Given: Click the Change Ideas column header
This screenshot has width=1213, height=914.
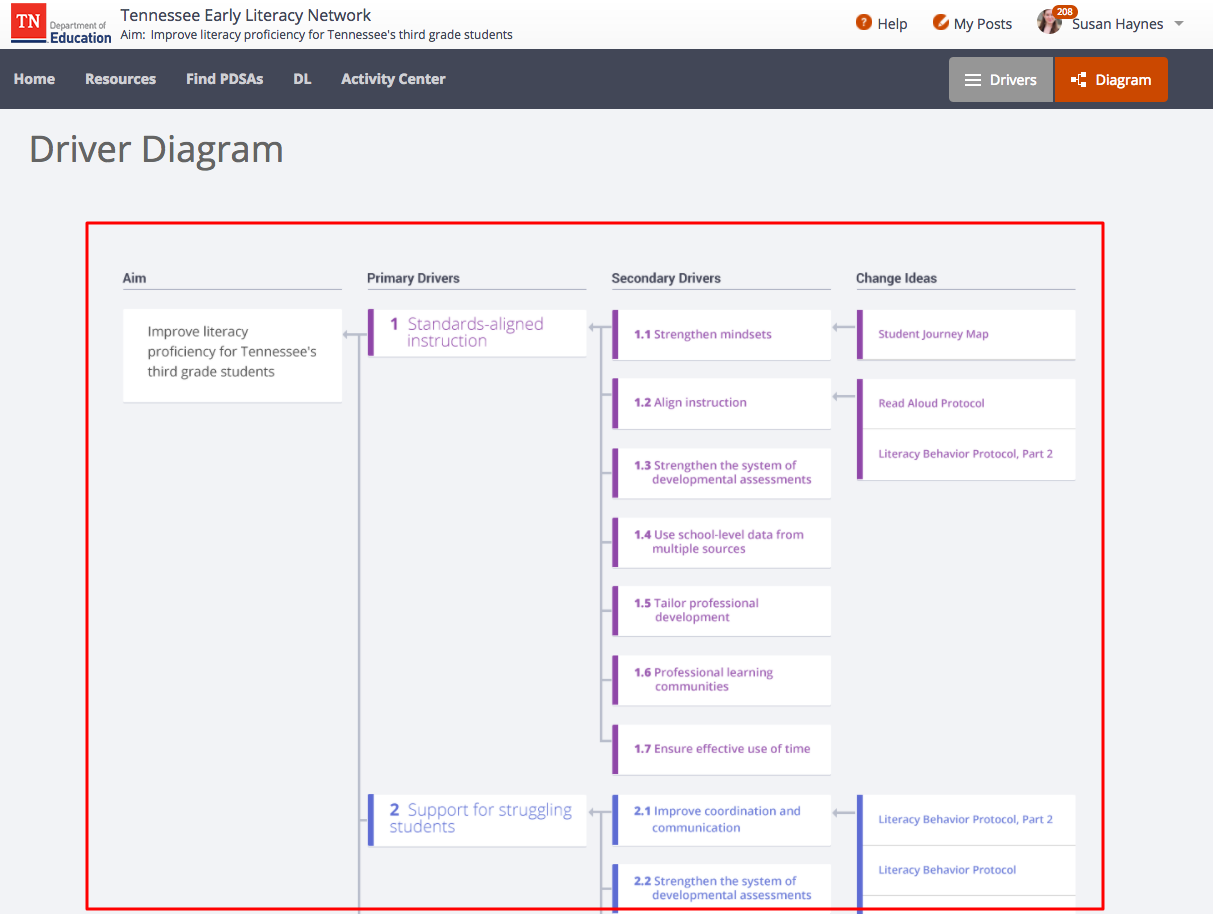Looking at the screenshot, I should coord(896,278).
